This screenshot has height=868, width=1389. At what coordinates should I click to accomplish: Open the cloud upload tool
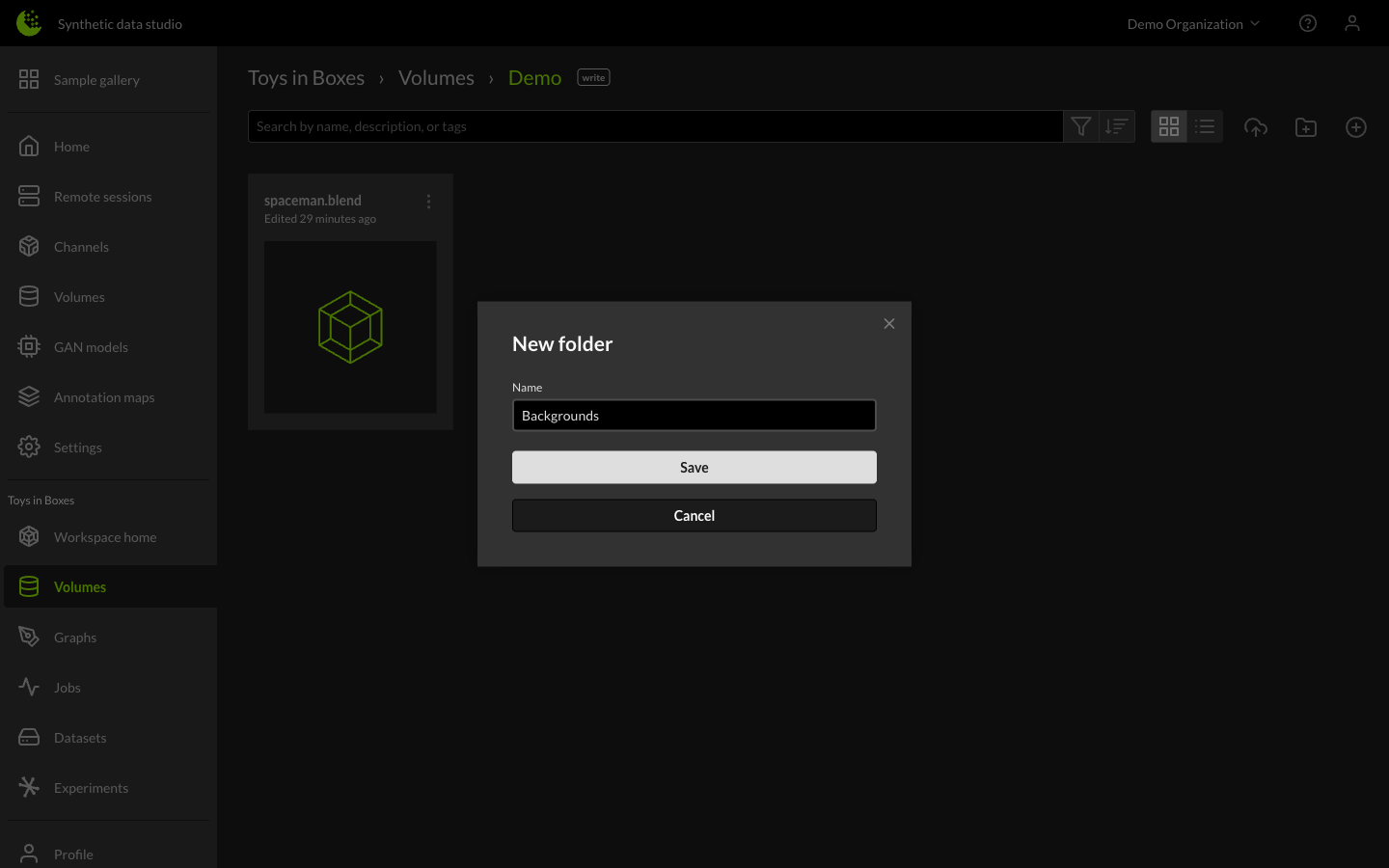pyautogui.click(x=1256, y=126)
